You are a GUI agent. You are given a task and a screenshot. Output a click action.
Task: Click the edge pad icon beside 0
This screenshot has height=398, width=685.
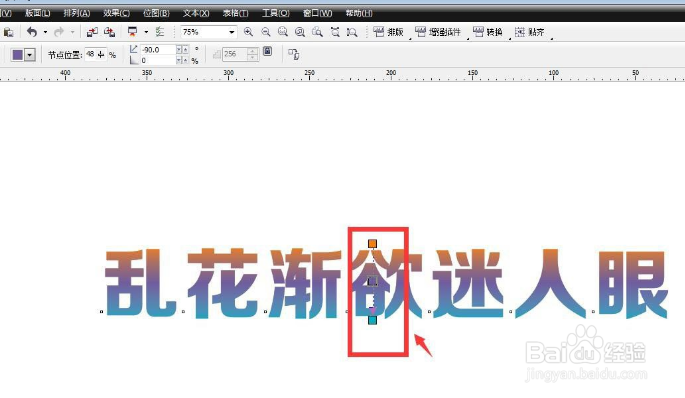(x=134, y=60)
